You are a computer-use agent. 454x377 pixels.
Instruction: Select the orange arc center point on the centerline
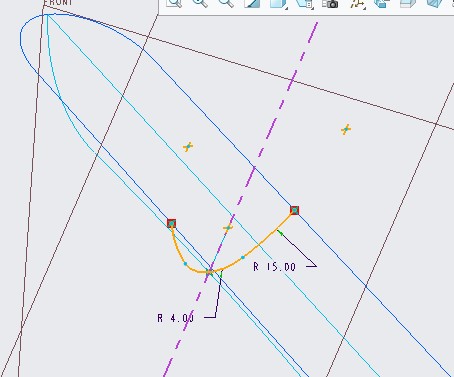(228, 228)
